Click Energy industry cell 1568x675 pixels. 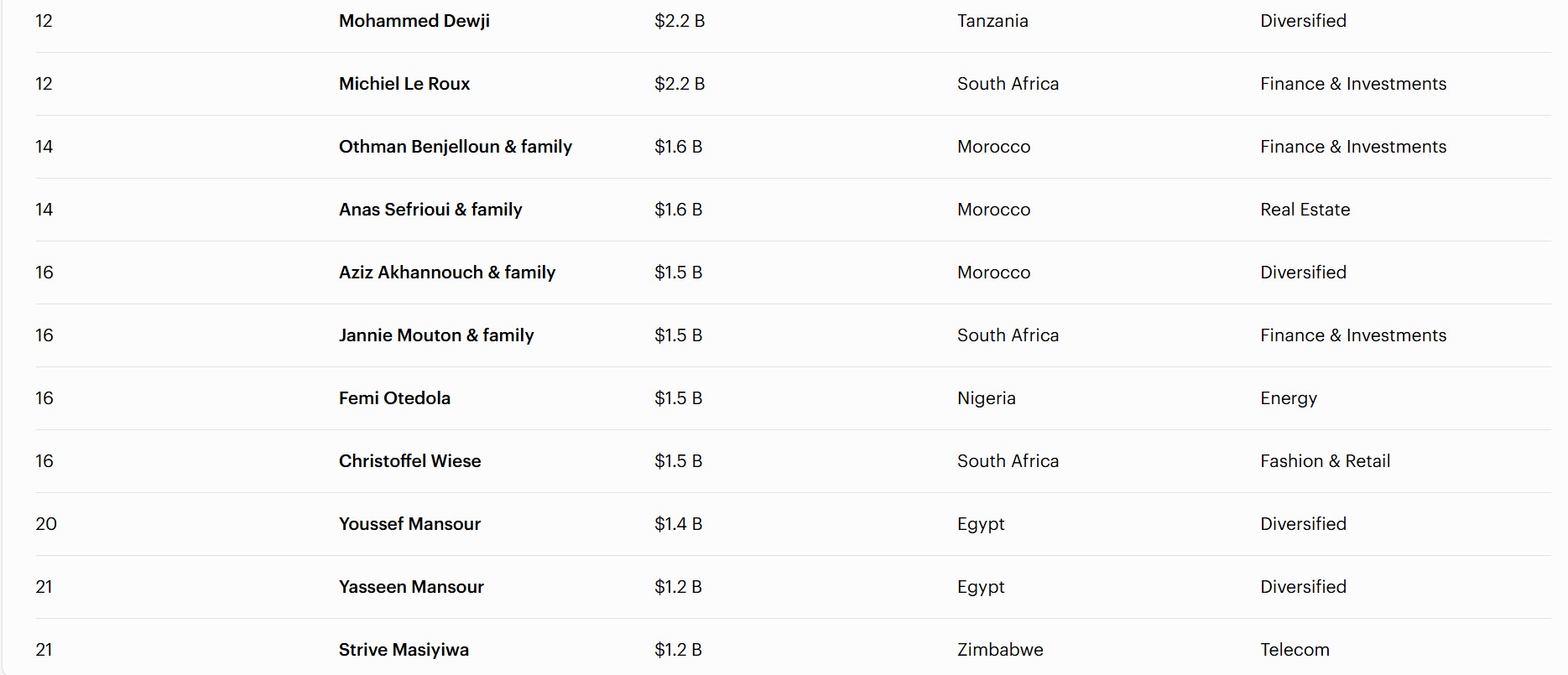point(1289,398)
